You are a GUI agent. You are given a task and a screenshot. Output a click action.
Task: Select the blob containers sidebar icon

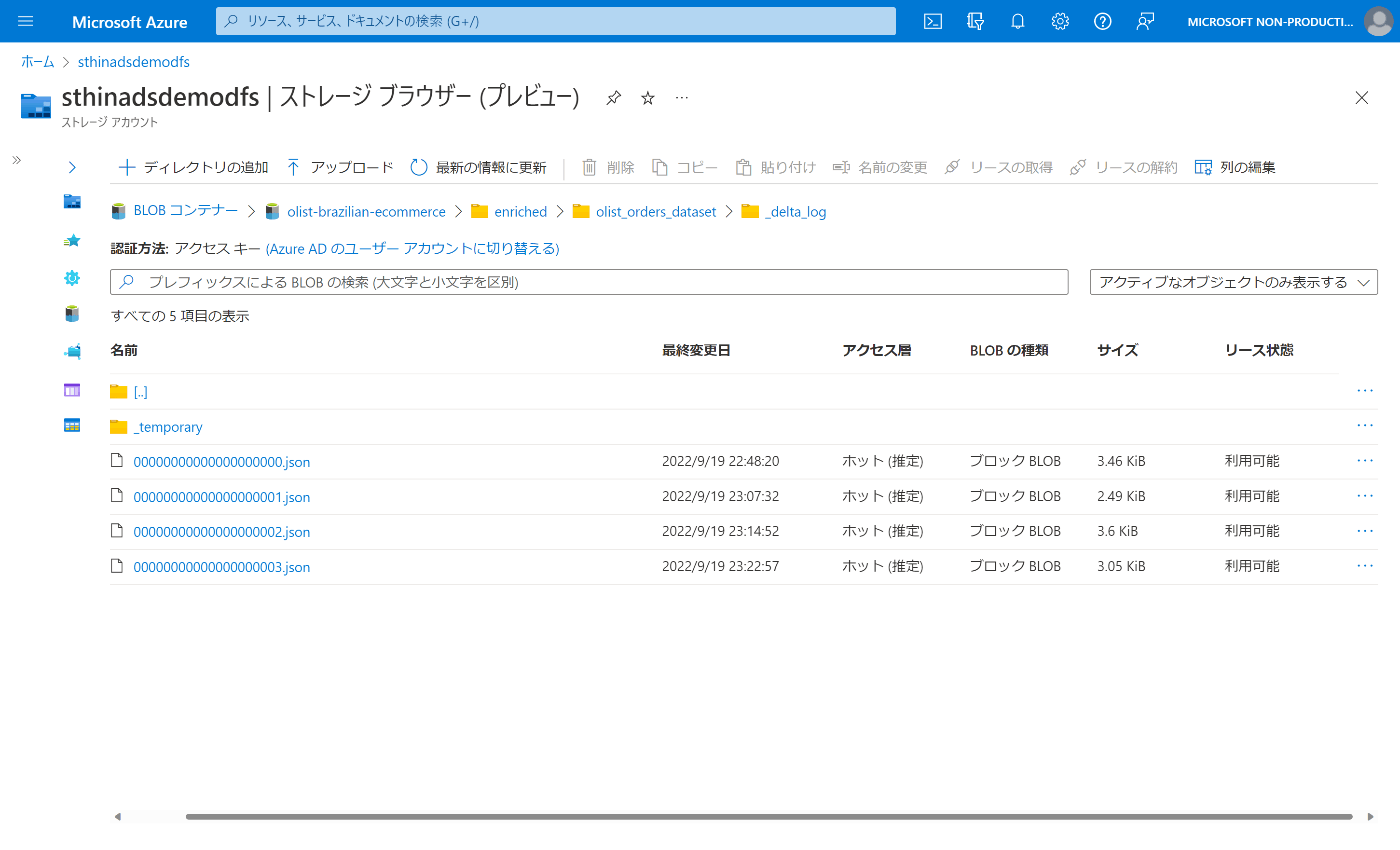coord(72,314)
